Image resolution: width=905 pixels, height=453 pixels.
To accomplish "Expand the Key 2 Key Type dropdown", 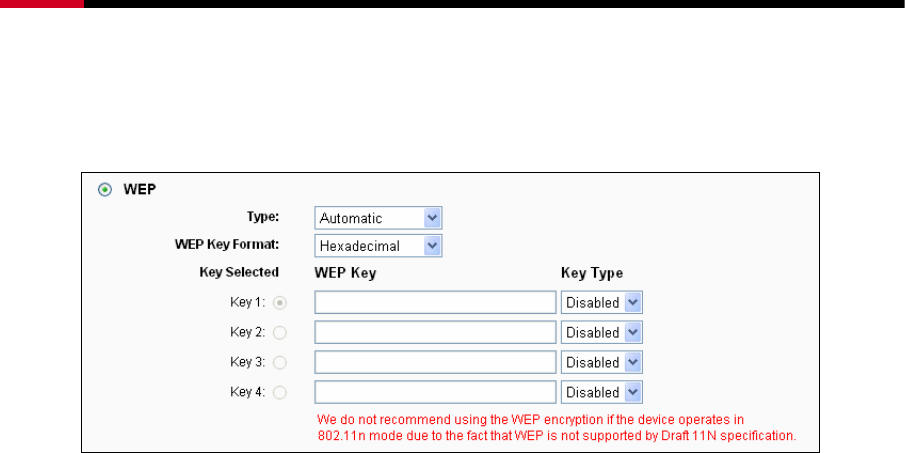I will tap(602, 332).
